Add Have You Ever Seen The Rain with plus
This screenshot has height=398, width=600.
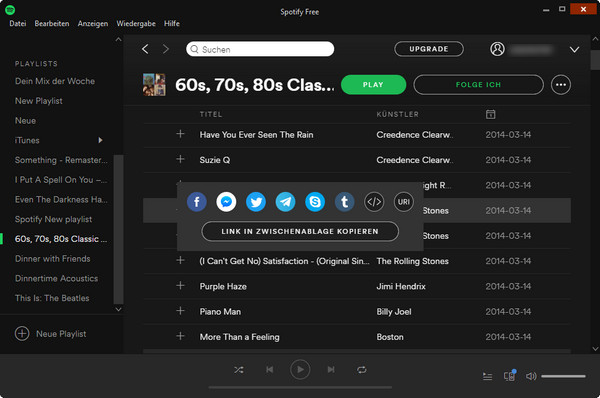[x=180, y=134]
